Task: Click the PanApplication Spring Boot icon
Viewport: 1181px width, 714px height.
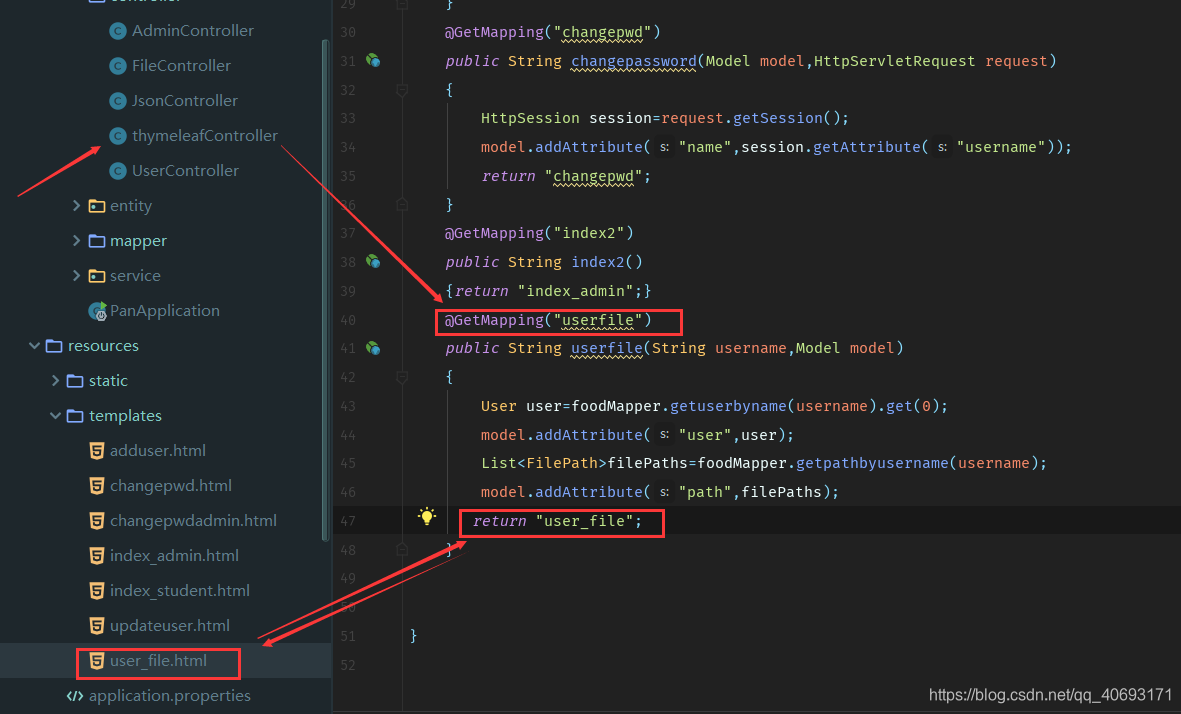Action: tap(97, 311)
